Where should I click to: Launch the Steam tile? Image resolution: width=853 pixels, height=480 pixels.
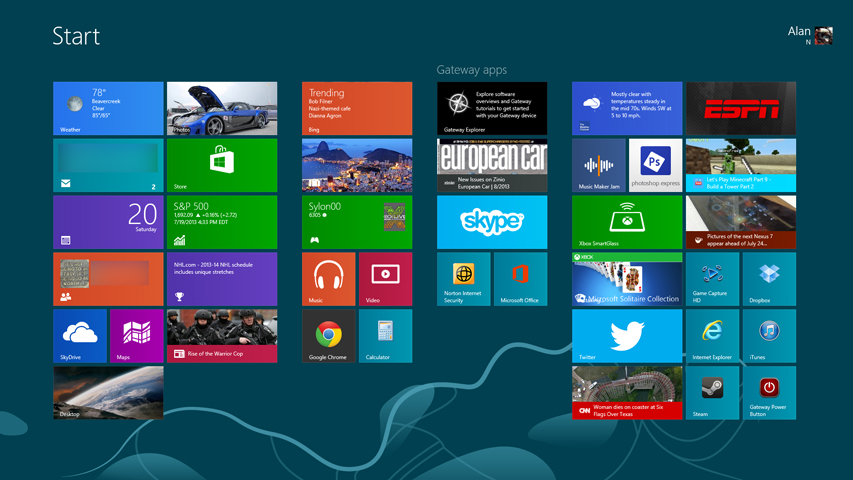[x=712, y=393]
